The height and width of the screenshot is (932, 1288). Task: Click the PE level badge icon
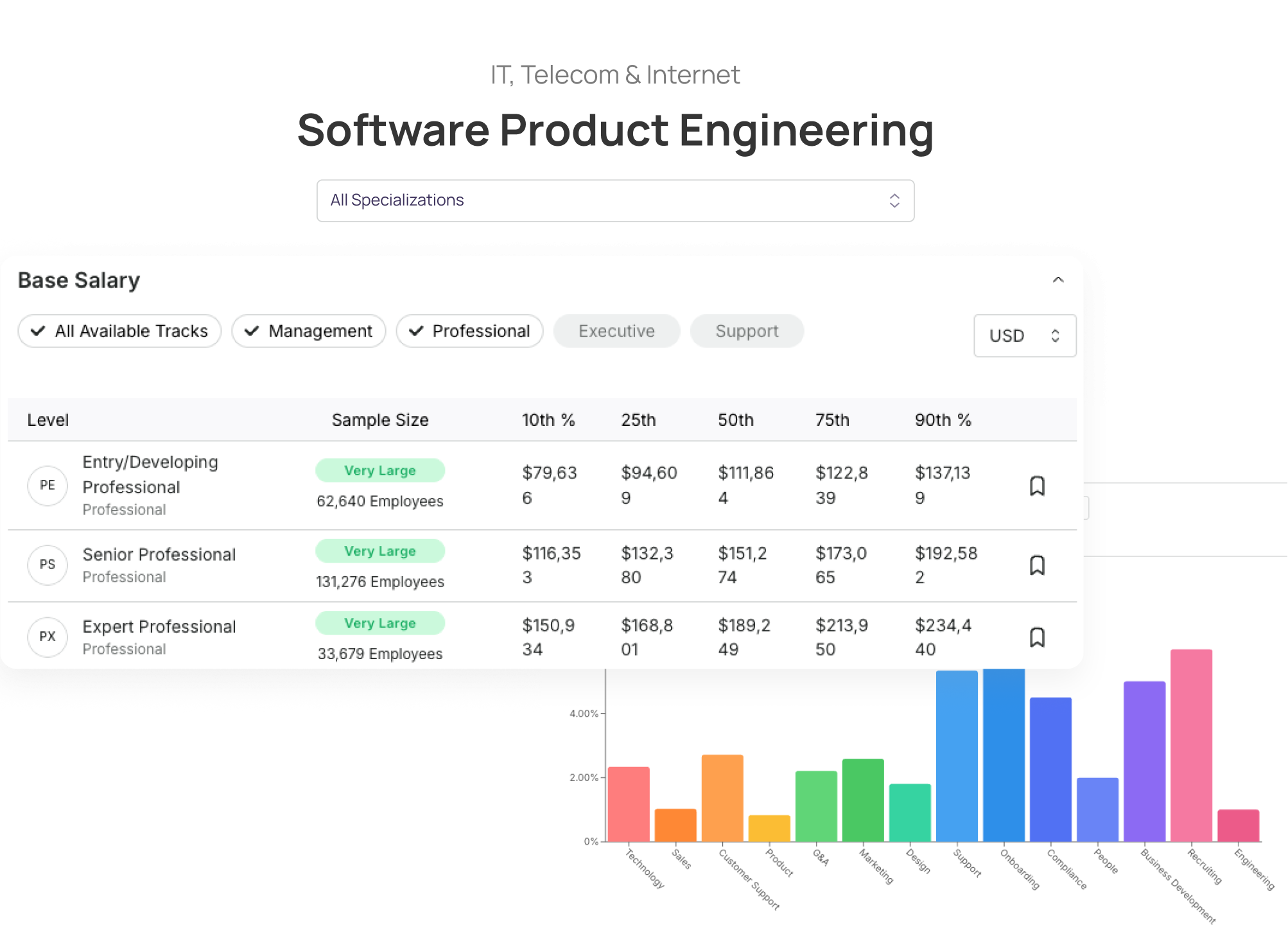click(x=48, y=485)
